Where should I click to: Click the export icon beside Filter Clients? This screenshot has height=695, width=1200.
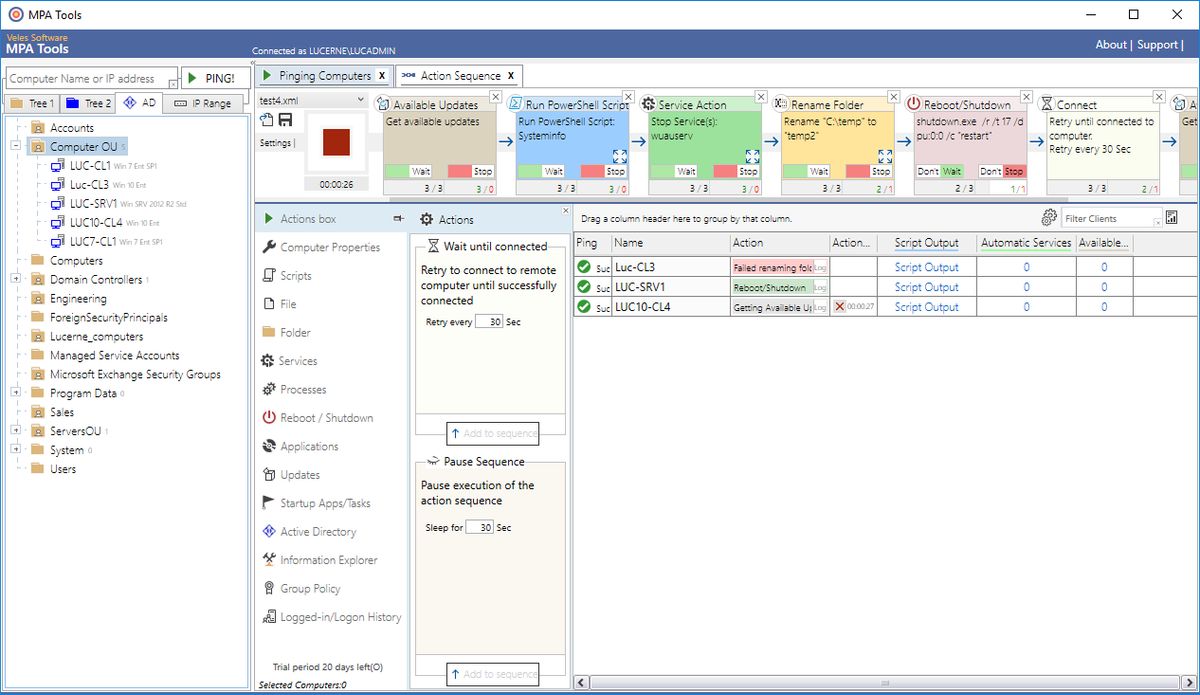tap(1171, 218)
